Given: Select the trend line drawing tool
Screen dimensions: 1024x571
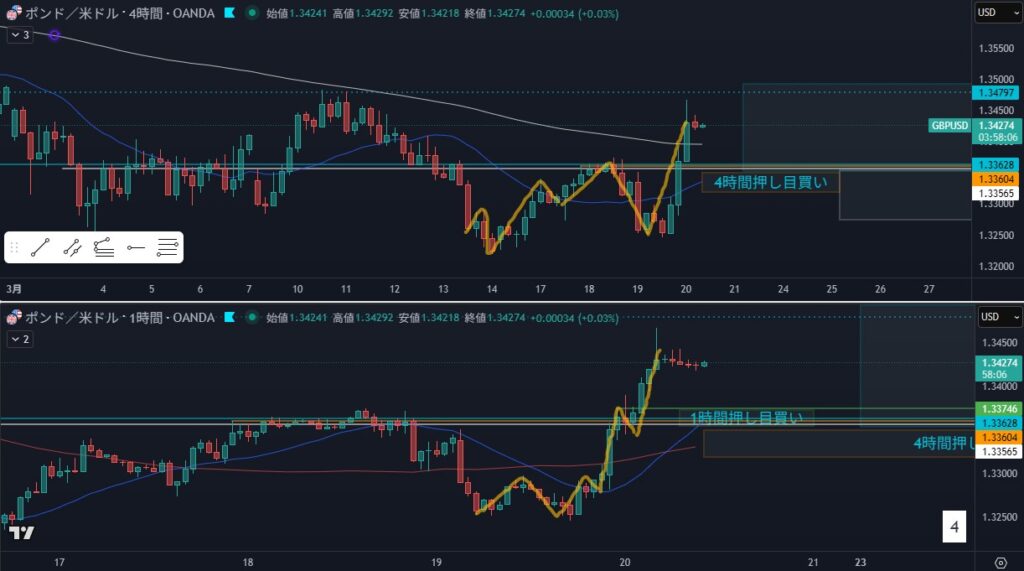Looking at the screenshot, I should pyautogui.click(x=41, y=247).
